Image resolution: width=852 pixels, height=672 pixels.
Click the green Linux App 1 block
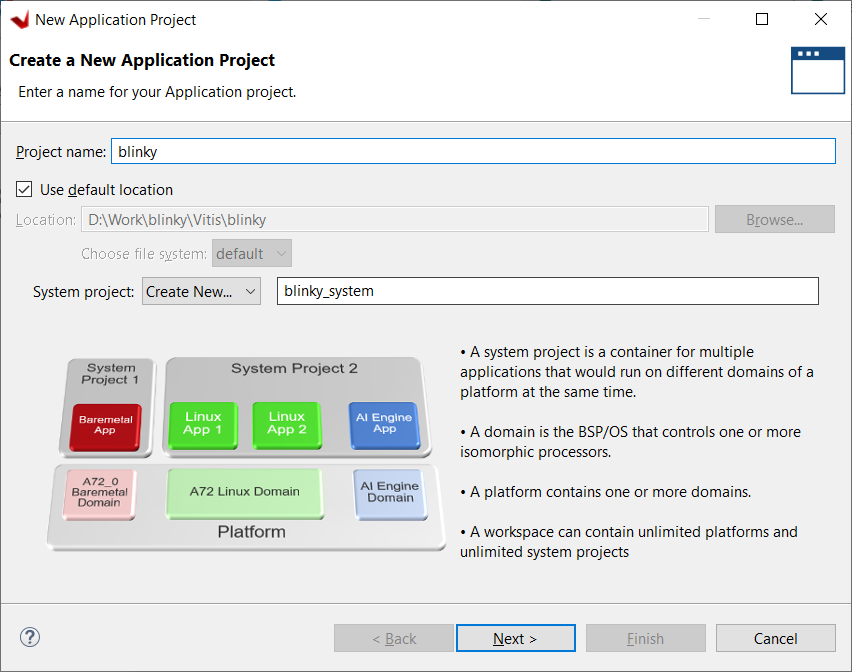click(203, 424)
